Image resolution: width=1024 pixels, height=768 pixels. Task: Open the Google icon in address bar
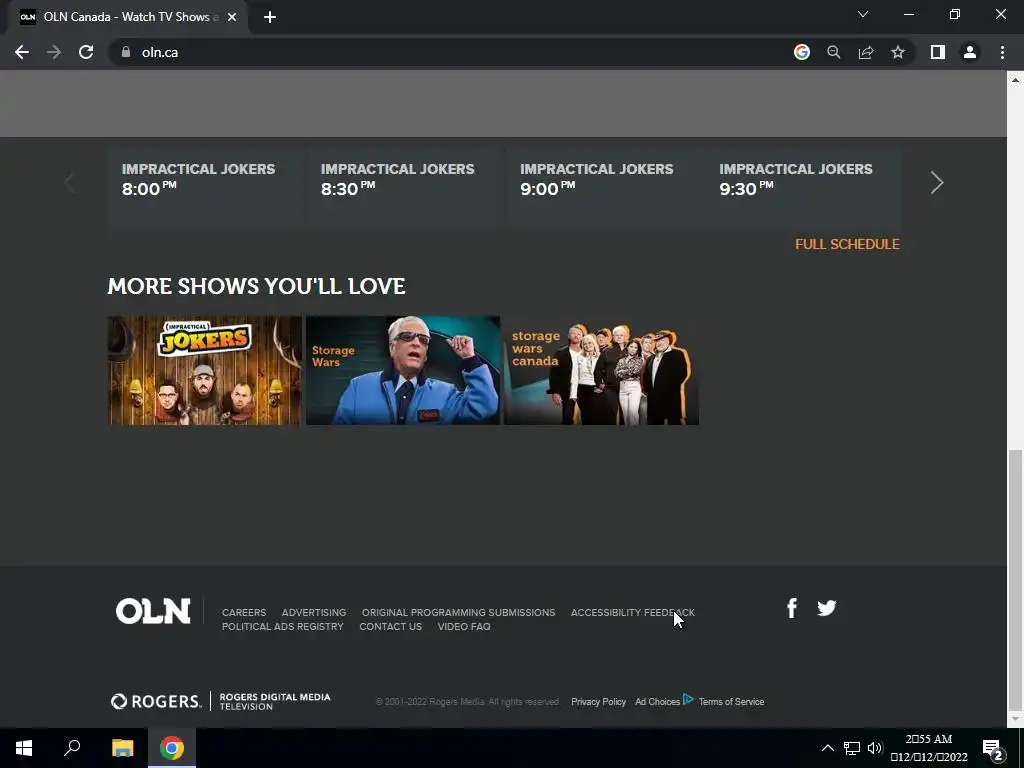(x=802, y=52)
